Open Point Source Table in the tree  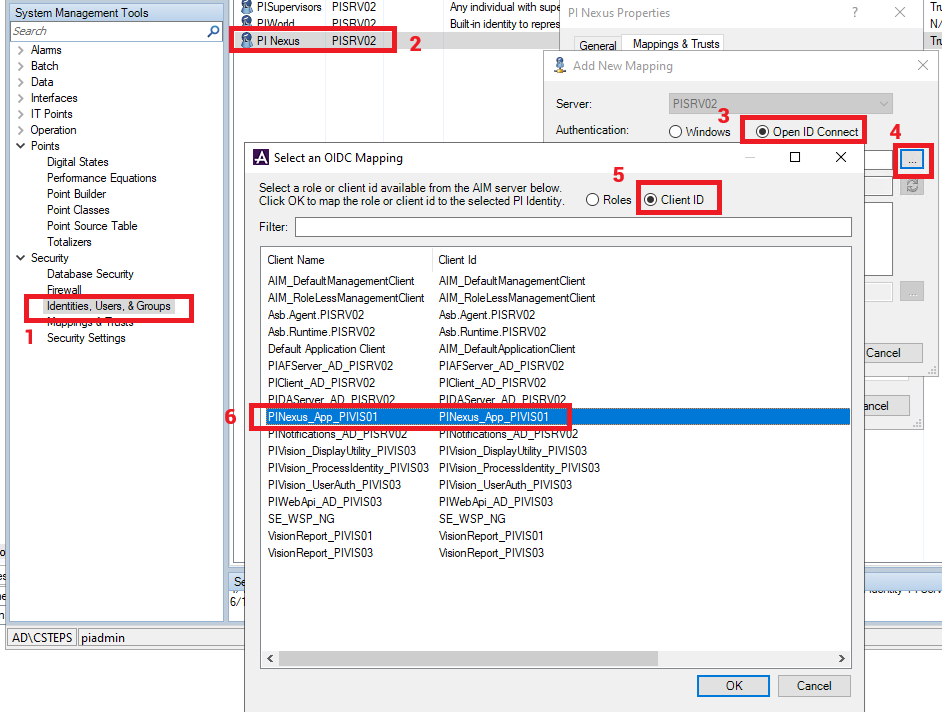(x=92, y=226)
